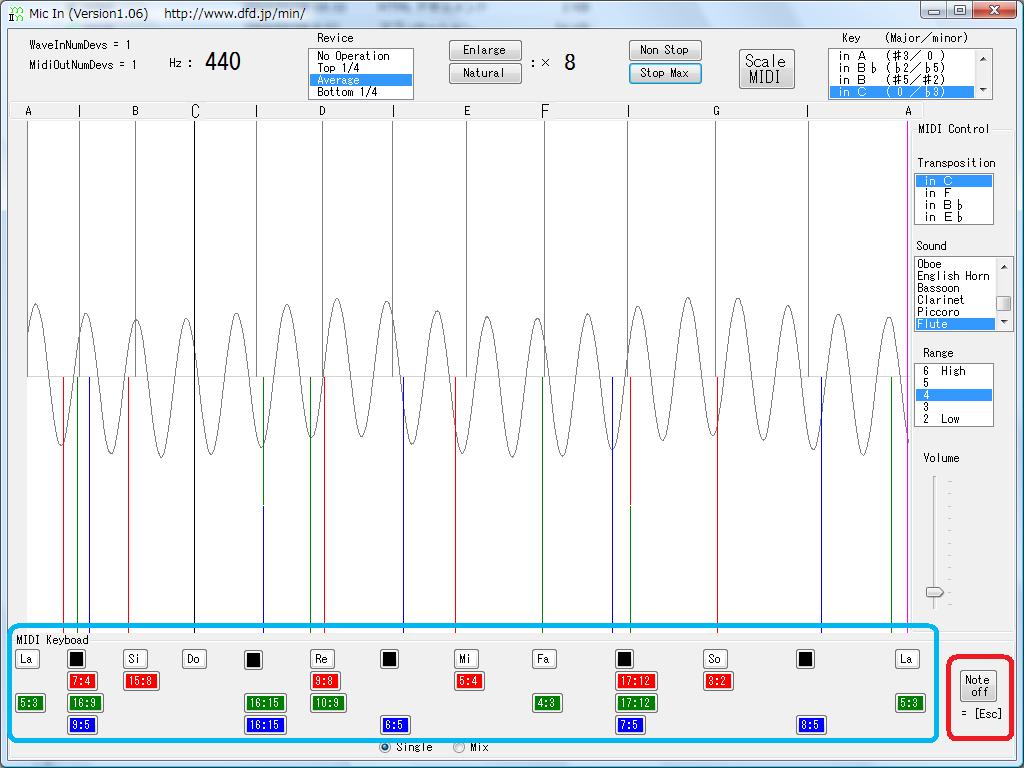This screenshot has height=768, width=1024.
Task: Play the black key between Fa and So
Action: click(x=624, y=659)
